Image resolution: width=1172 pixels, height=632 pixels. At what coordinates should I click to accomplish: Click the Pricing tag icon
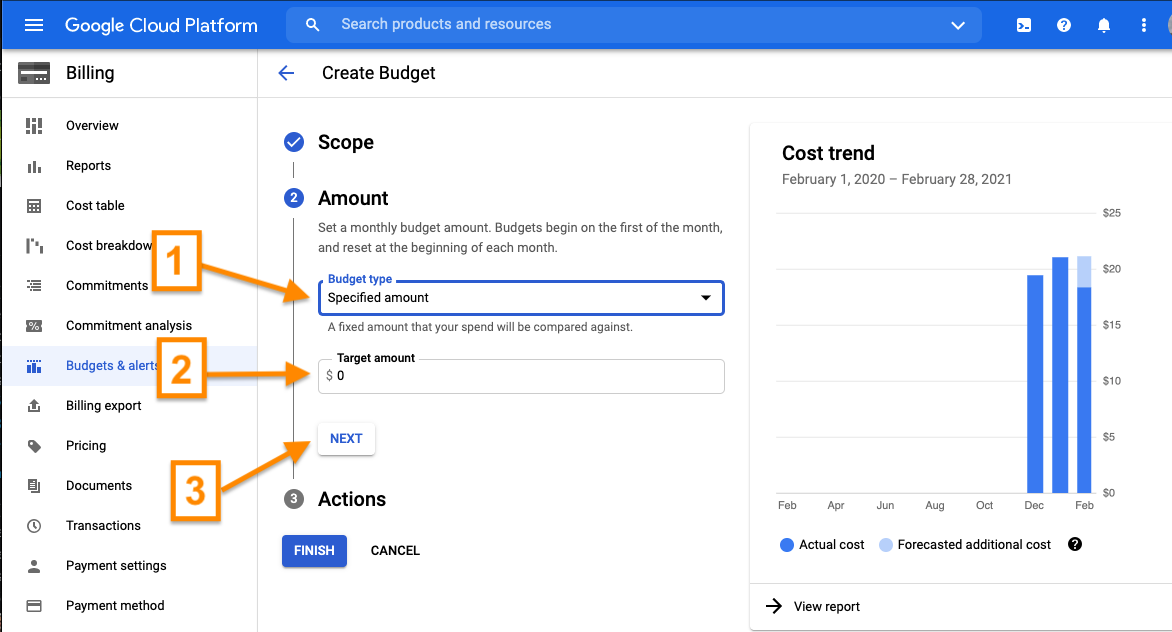click(34, 446)
